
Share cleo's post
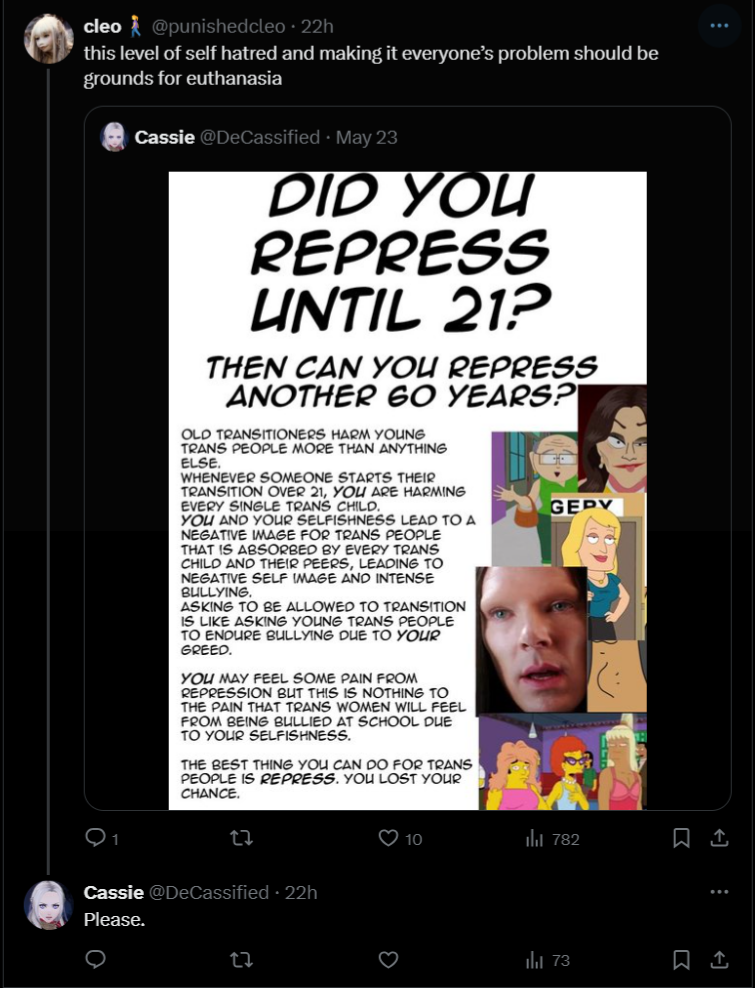tap(719, 838)
